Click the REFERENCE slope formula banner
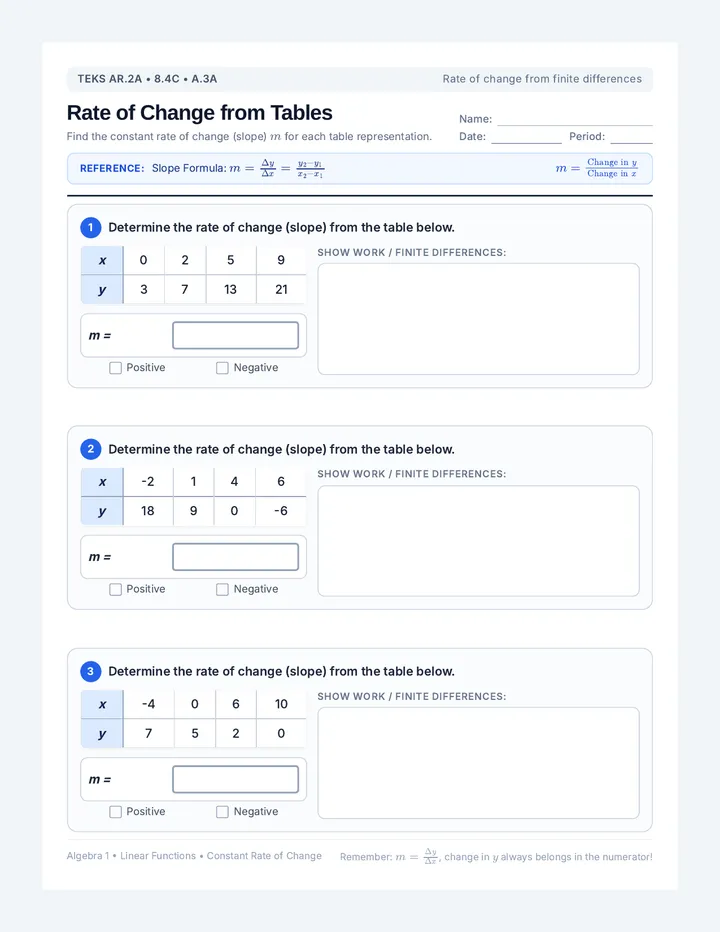The image size is (720, 932). (x=360, y=168)
